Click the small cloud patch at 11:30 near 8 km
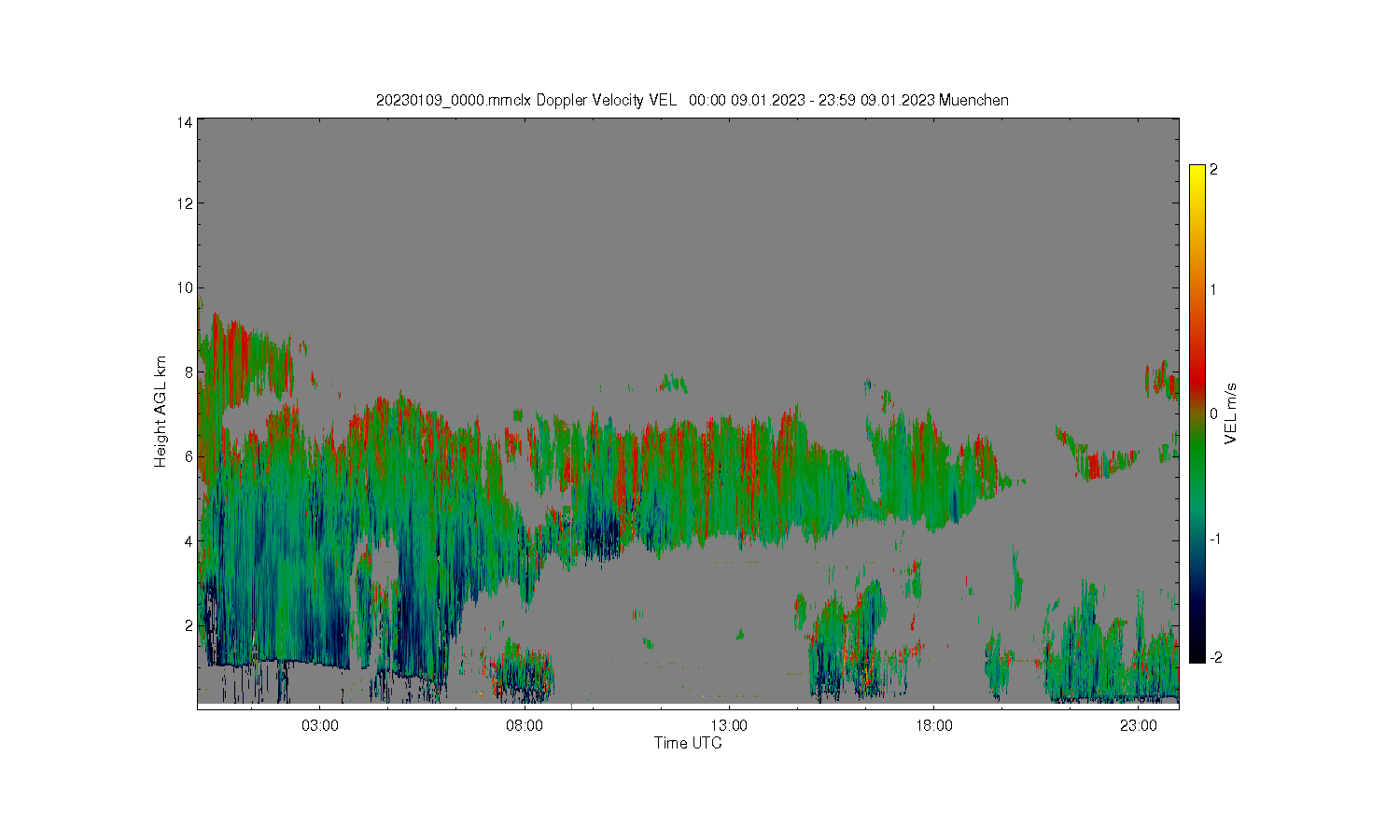 (673, 383)
